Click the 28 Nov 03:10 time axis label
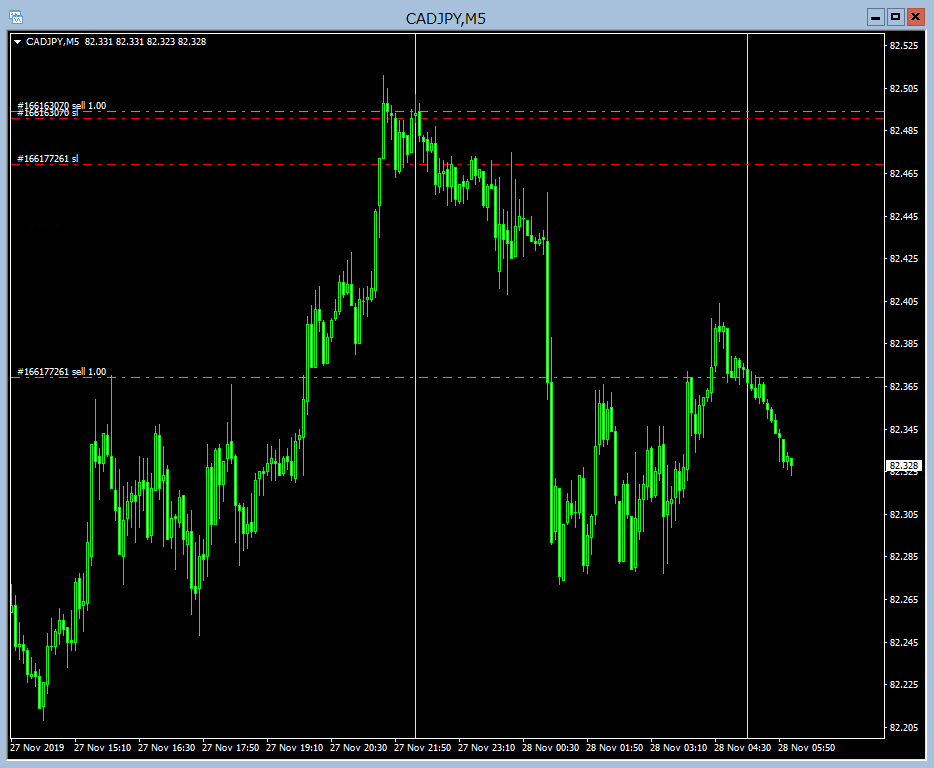This screenshot has height=768, width=934. click(x=678, y=748)
